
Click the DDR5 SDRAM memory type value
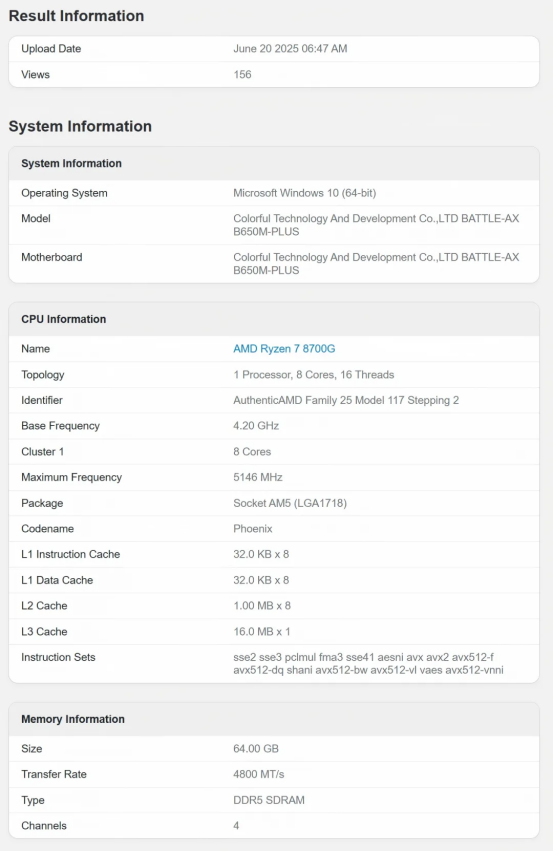[x=269, y=800]
